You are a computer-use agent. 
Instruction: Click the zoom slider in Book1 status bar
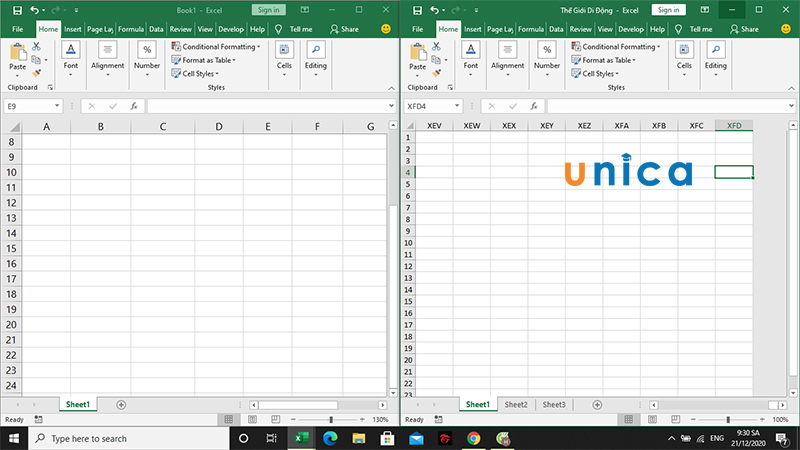[x=331, y=420]
